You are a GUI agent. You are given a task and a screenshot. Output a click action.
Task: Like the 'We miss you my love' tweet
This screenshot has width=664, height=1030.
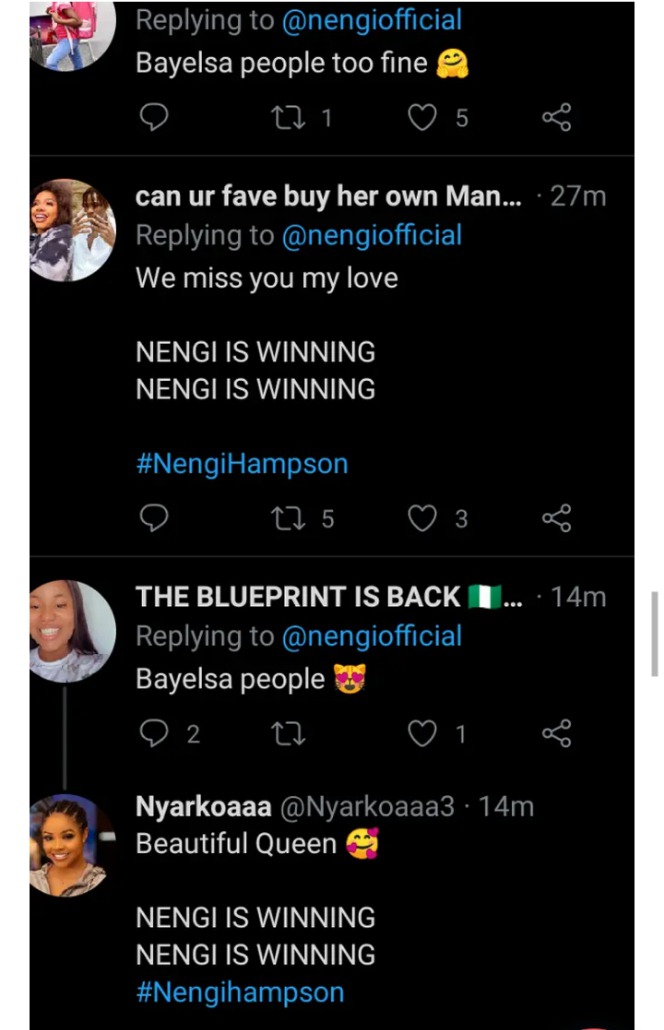click(x=423, y=518)
